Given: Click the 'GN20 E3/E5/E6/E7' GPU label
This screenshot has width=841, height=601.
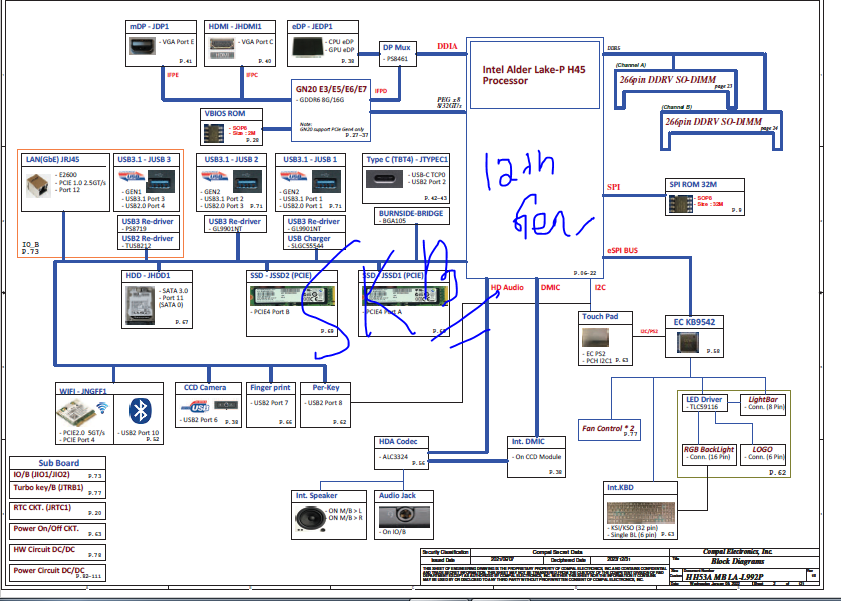Looking at the screenshot, I should [x=331, y=89].
